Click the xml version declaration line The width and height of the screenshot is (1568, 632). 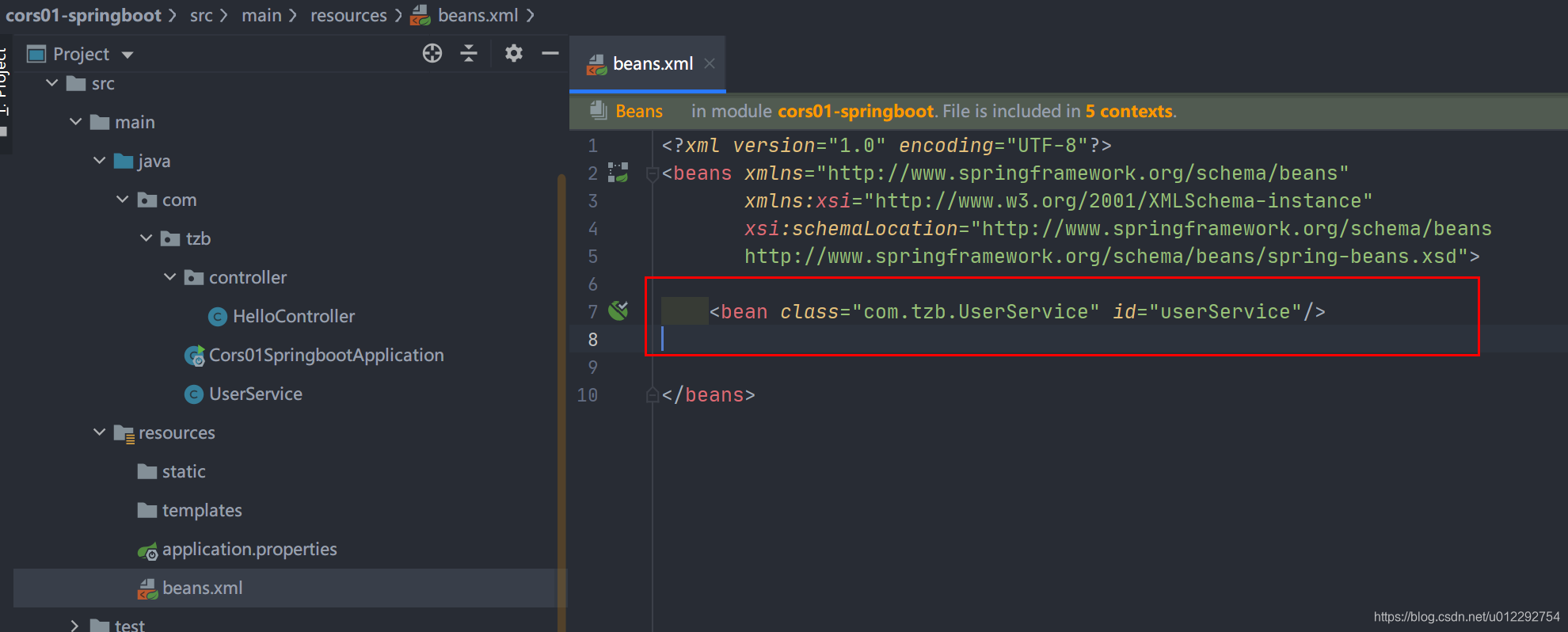coord(887,146)
